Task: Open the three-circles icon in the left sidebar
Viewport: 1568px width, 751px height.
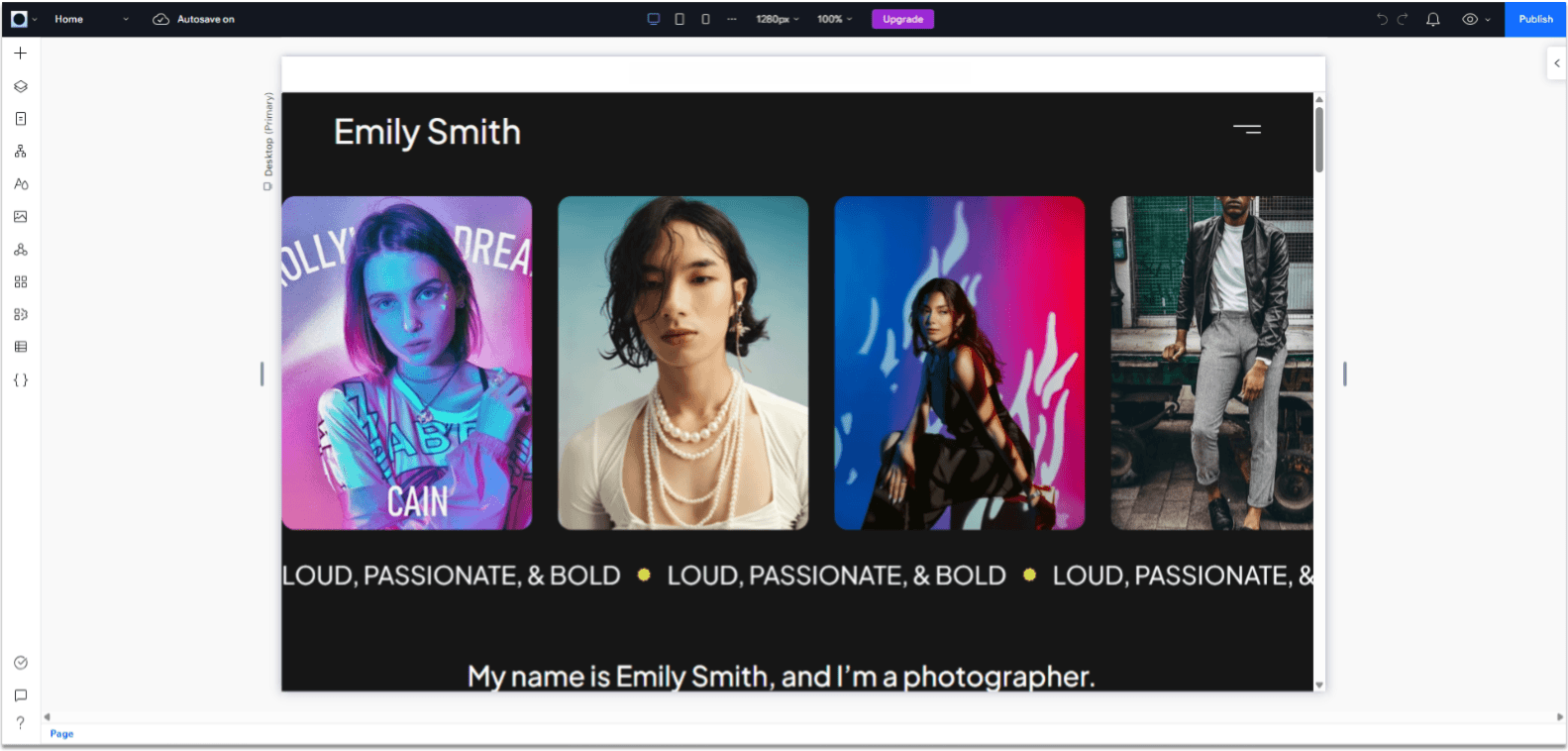Action: point(20,250)
